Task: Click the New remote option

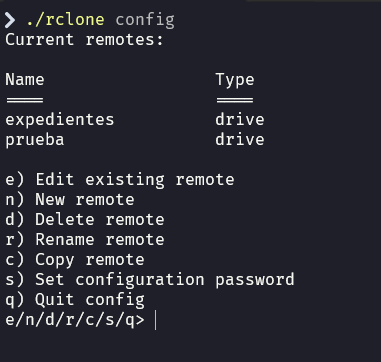Action: click(70, 200)
